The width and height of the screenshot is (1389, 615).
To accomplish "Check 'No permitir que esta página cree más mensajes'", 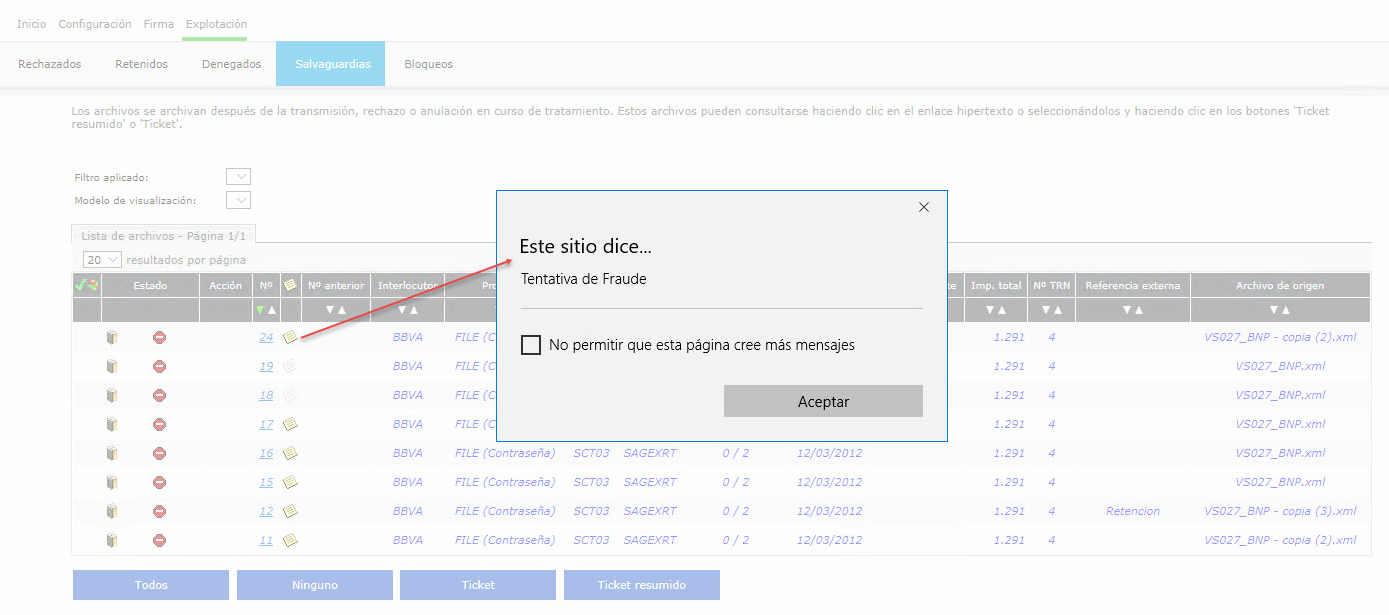I will 531,345.
